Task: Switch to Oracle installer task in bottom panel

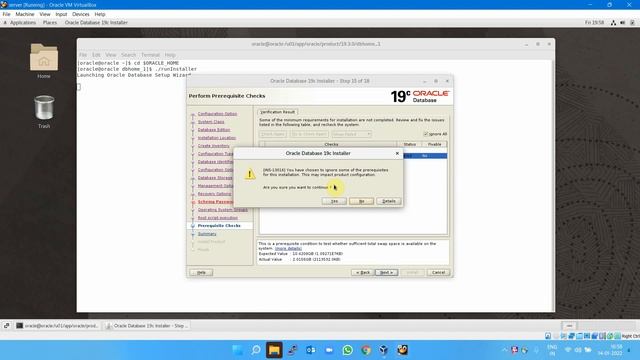Action: 146,326
